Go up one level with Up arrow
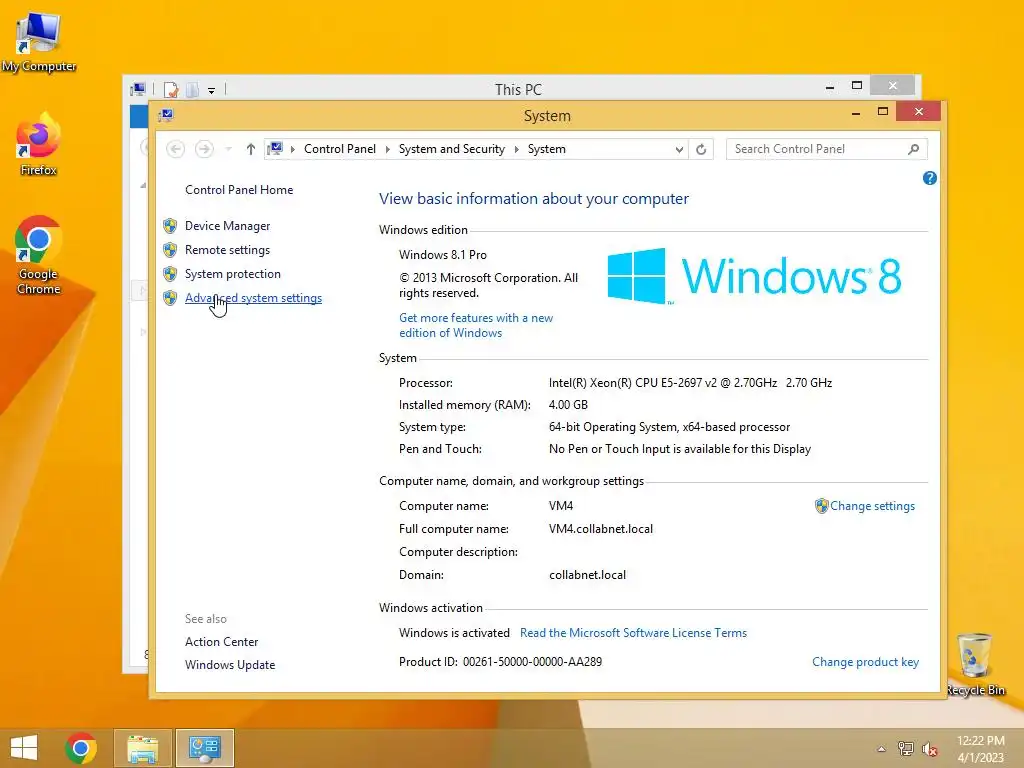1024x768 pixels. (x=251, y=150)
